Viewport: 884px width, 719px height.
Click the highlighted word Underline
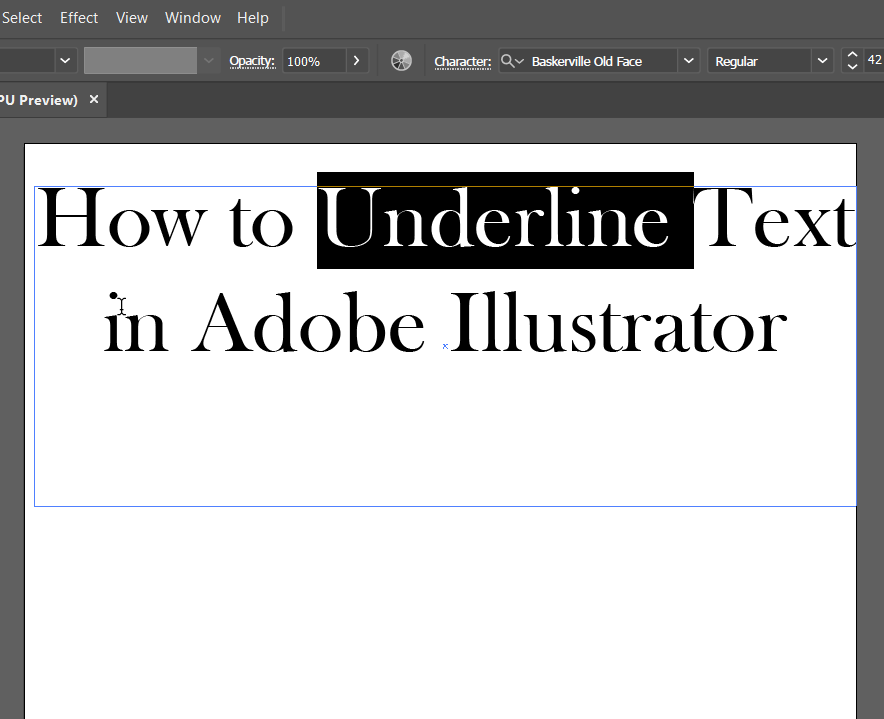(x=496, y=218)
